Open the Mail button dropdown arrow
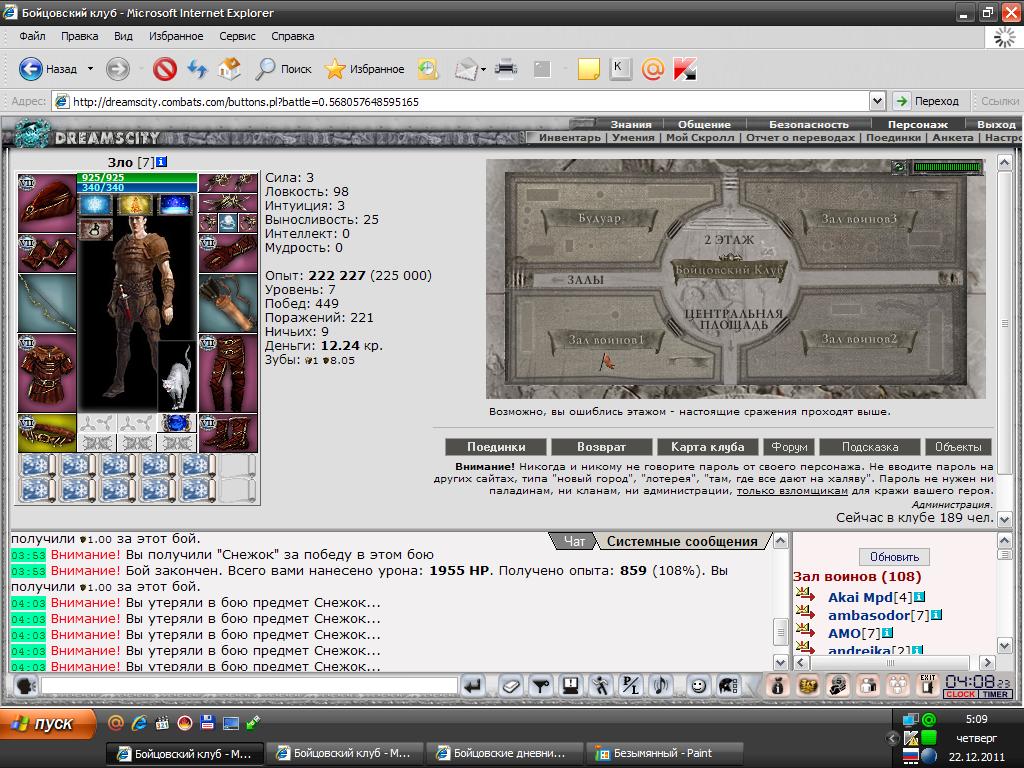1024x768 pixels. click(484, 69)
